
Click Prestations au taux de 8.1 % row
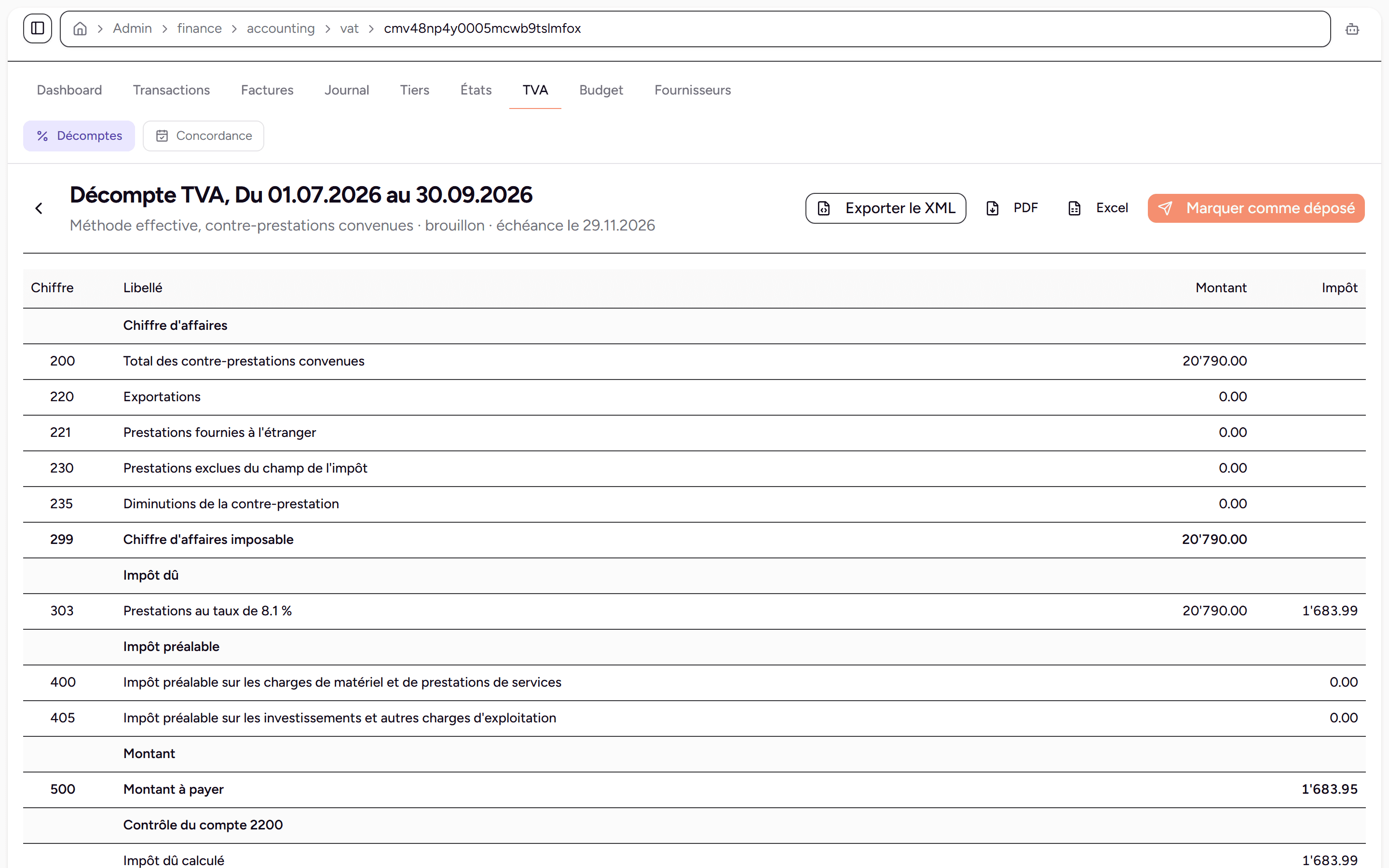click(x=694, y=611)
